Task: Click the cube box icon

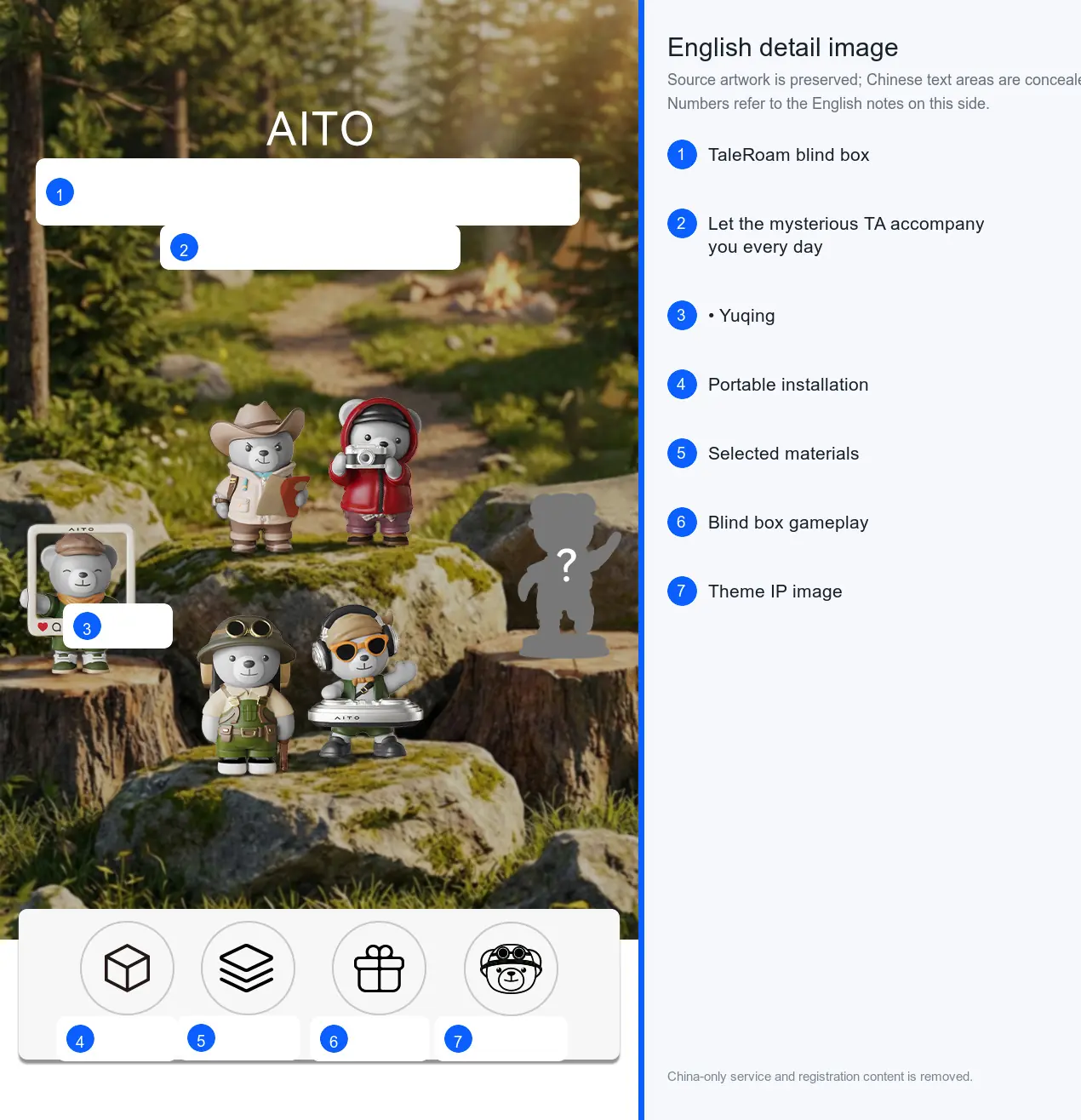Action: (127, 969)
